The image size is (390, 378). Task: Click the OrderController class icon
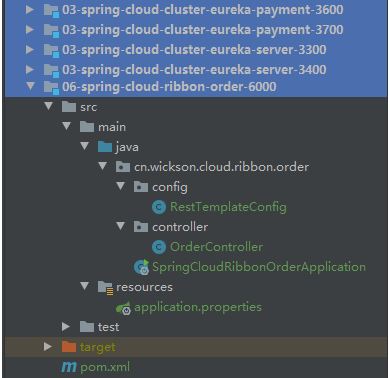click(159, 247)
